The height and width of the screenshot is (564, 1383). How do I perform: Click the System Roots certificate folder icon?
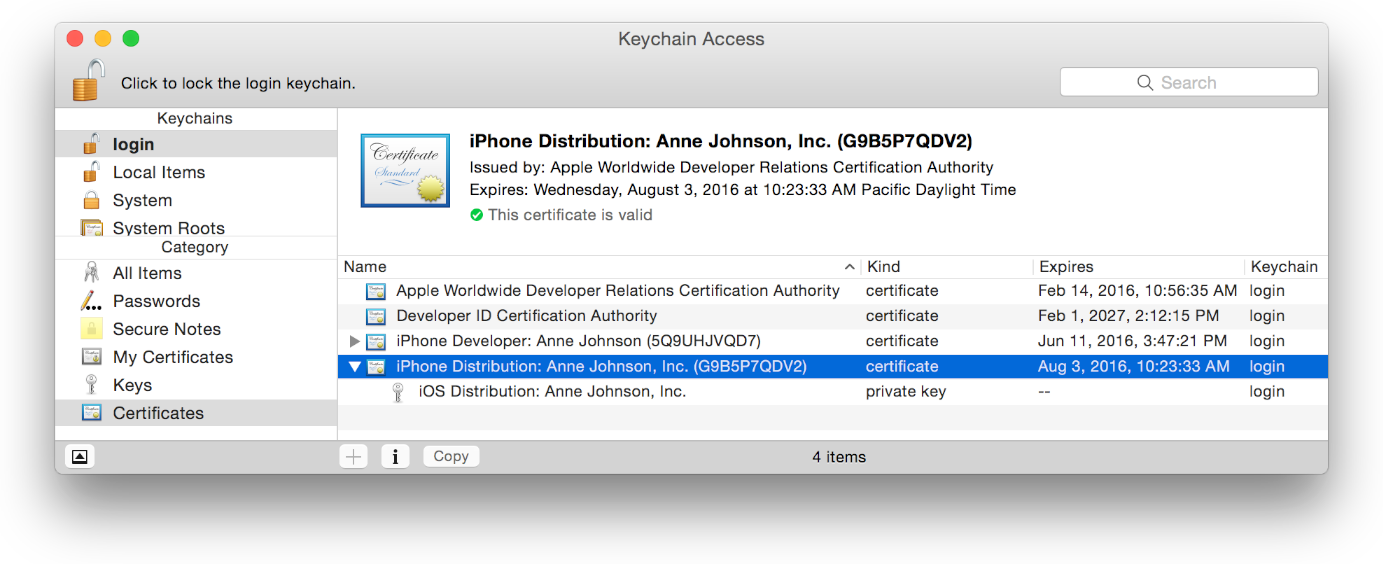point(91,227)
